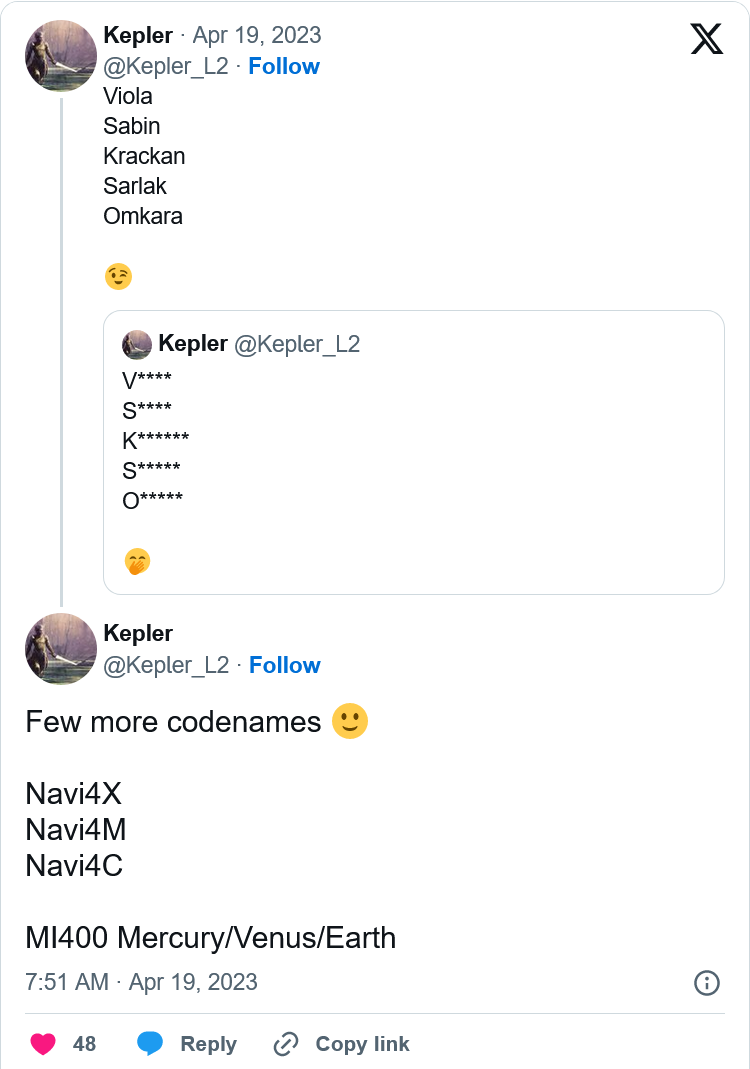
Task: Follow Kepler from the top Viola tweet
Action: click(284, 66)
